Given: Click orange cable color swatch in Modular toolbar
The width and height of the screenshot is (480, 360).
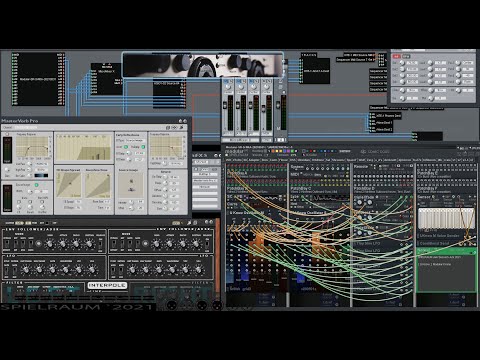Looking at the screenshot, I should (x=274, y=152).
